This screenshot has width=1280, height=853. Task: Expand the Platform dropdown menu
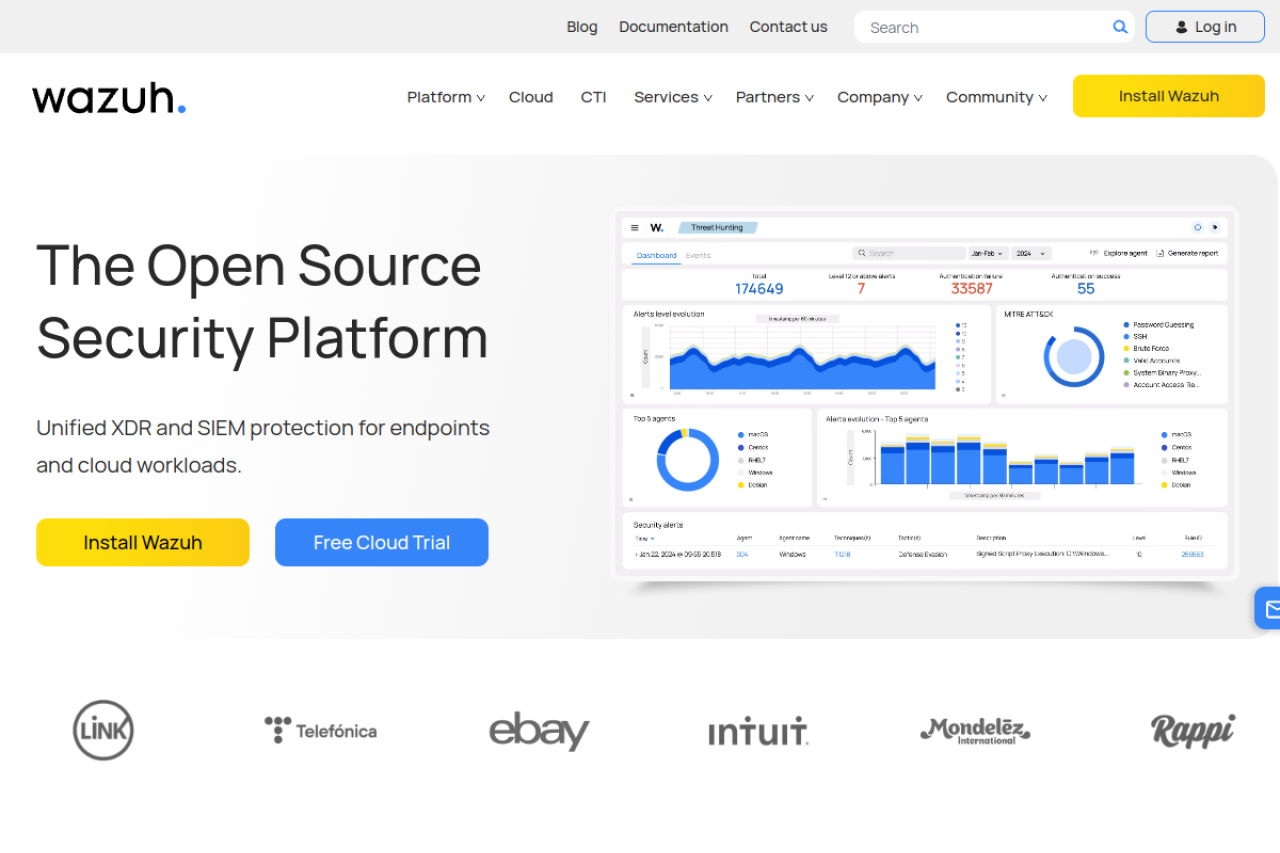click(x=446, y=97)
